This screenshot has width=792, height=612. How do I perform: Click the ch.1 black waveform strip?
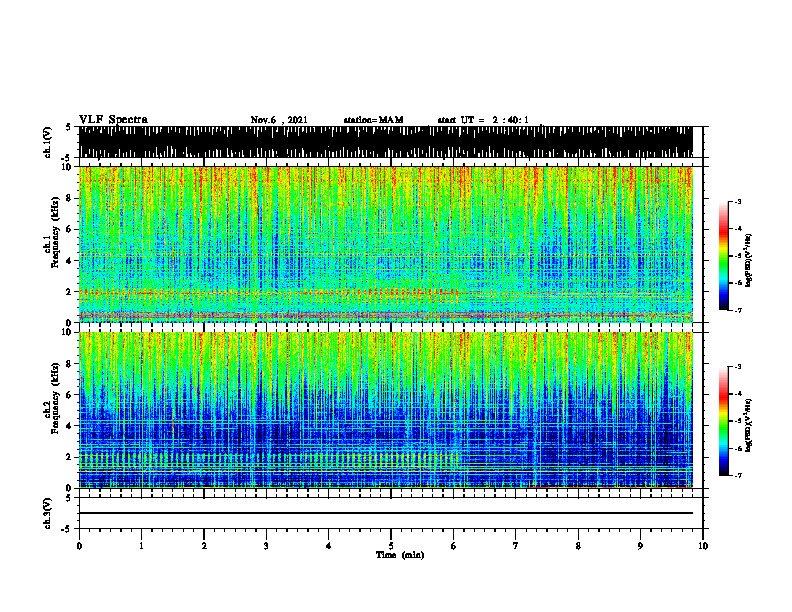(386, 142)
